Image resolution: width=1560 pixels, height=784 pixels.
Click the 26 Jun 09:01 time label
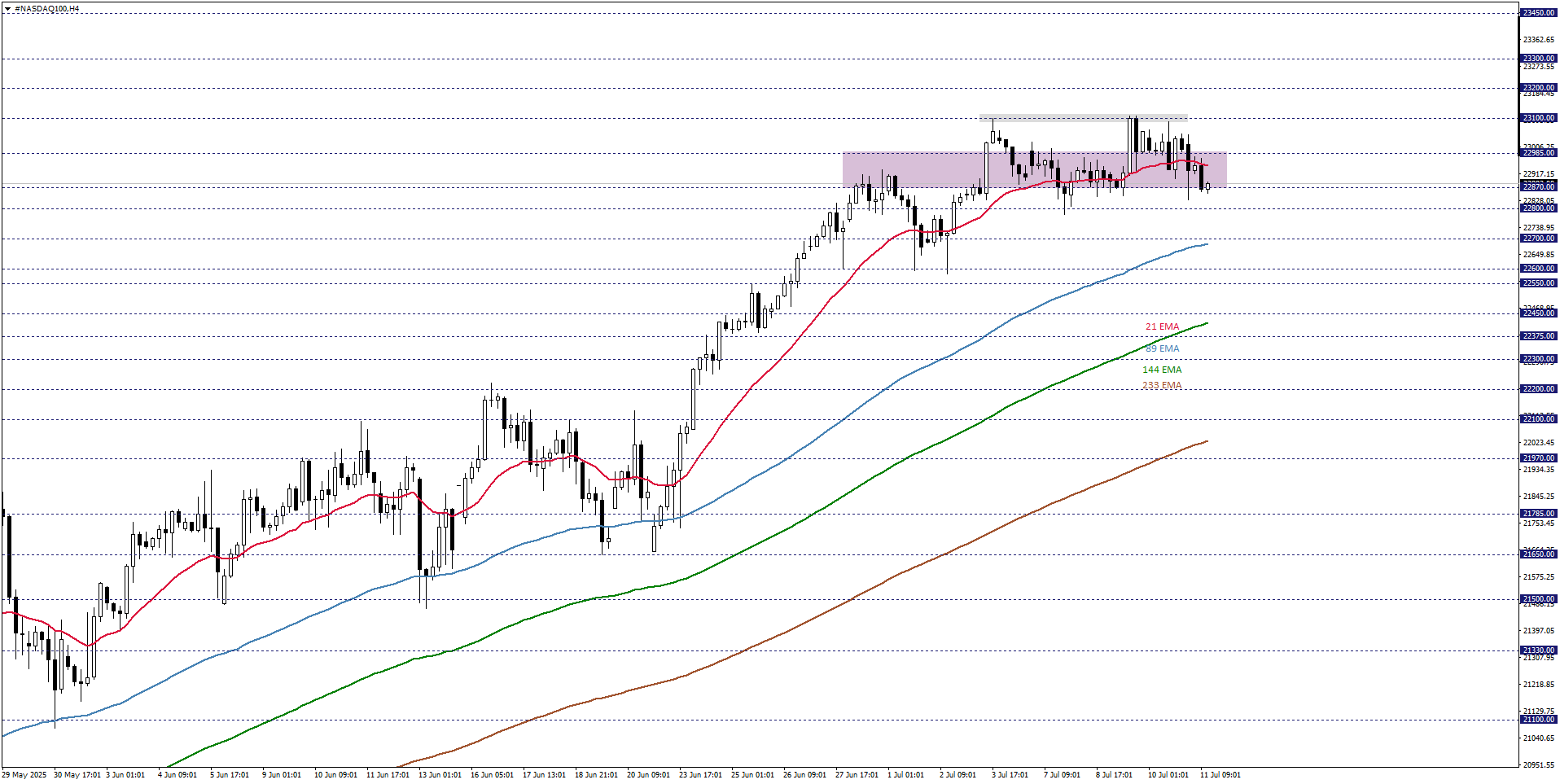pyautogui.click(x=805, y=775)
